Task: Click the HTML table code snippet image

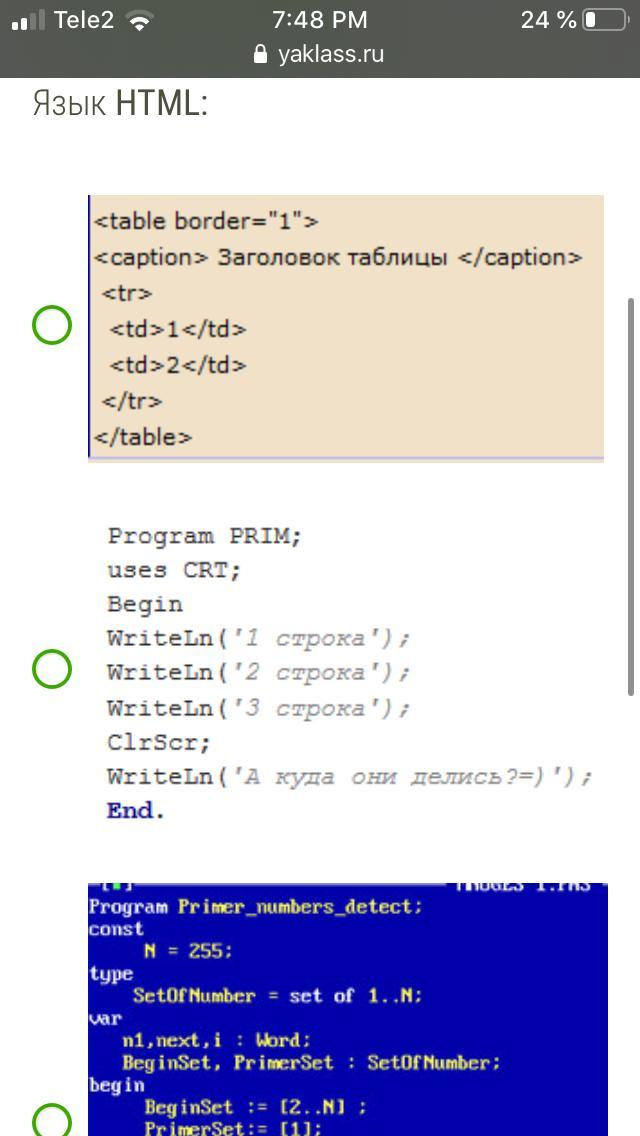Action: [346, 327]
